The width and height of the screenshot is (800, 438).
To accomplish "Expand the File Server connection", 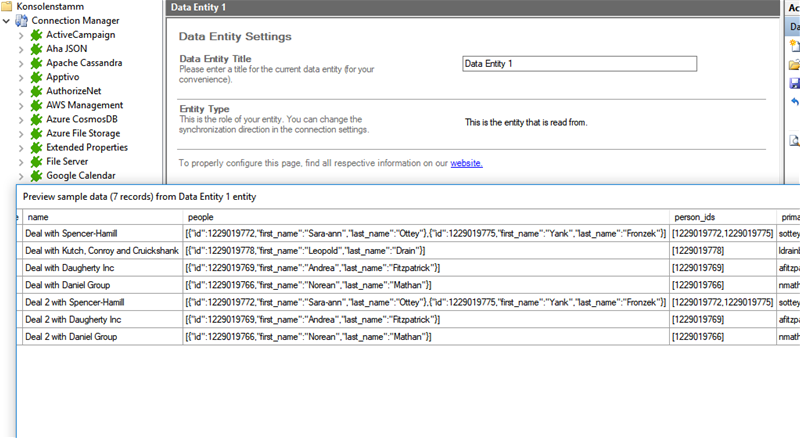I will click(x=22, y=161).
